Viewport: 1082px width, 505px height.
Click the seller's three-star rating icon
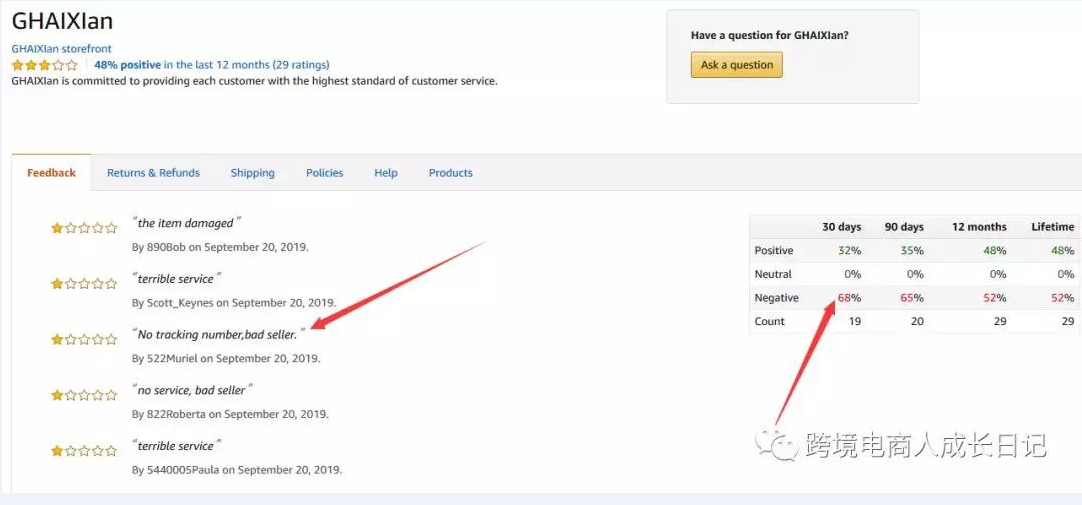44,65
